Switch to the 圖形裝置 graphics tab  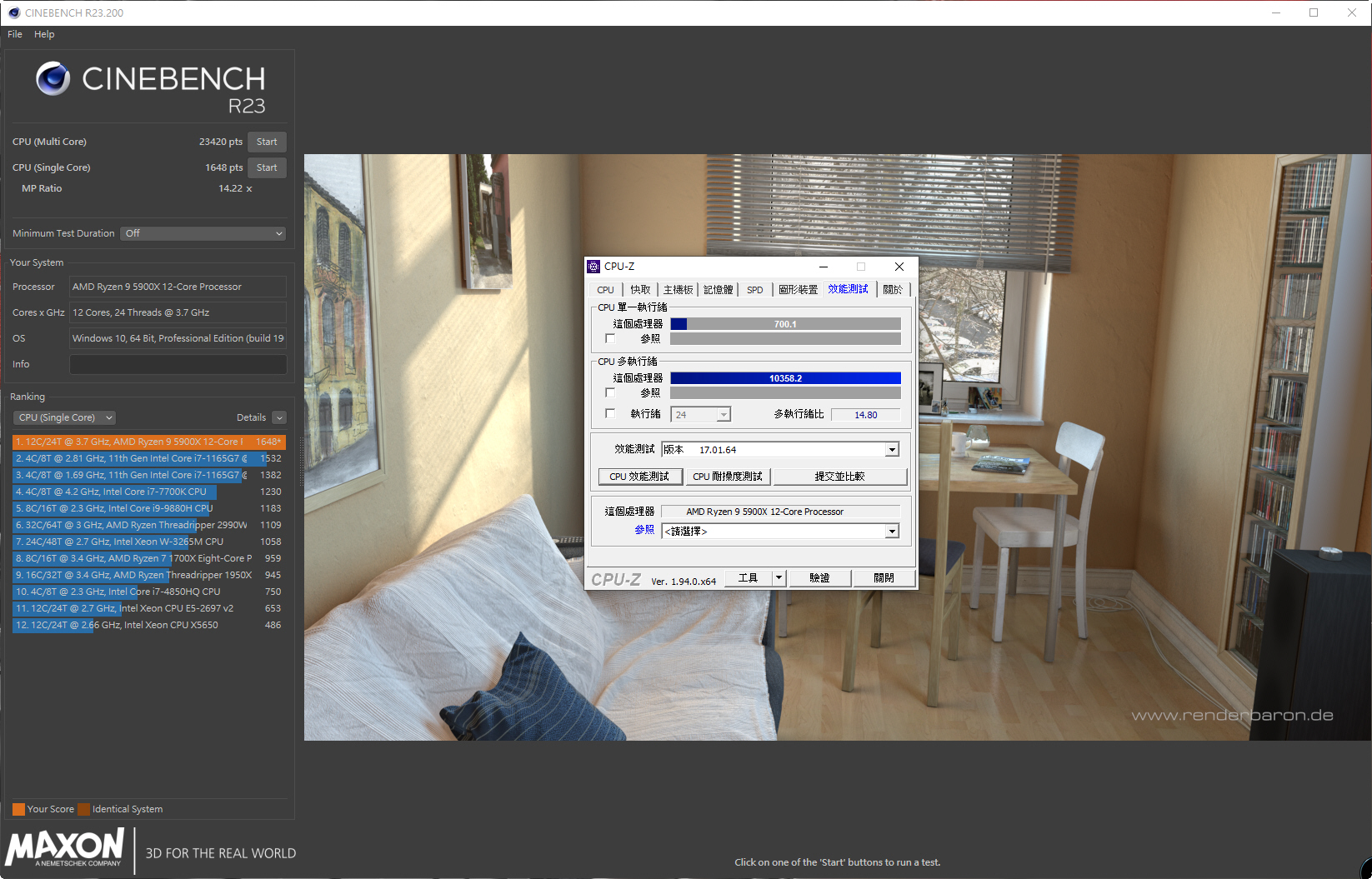pos(798,290)
